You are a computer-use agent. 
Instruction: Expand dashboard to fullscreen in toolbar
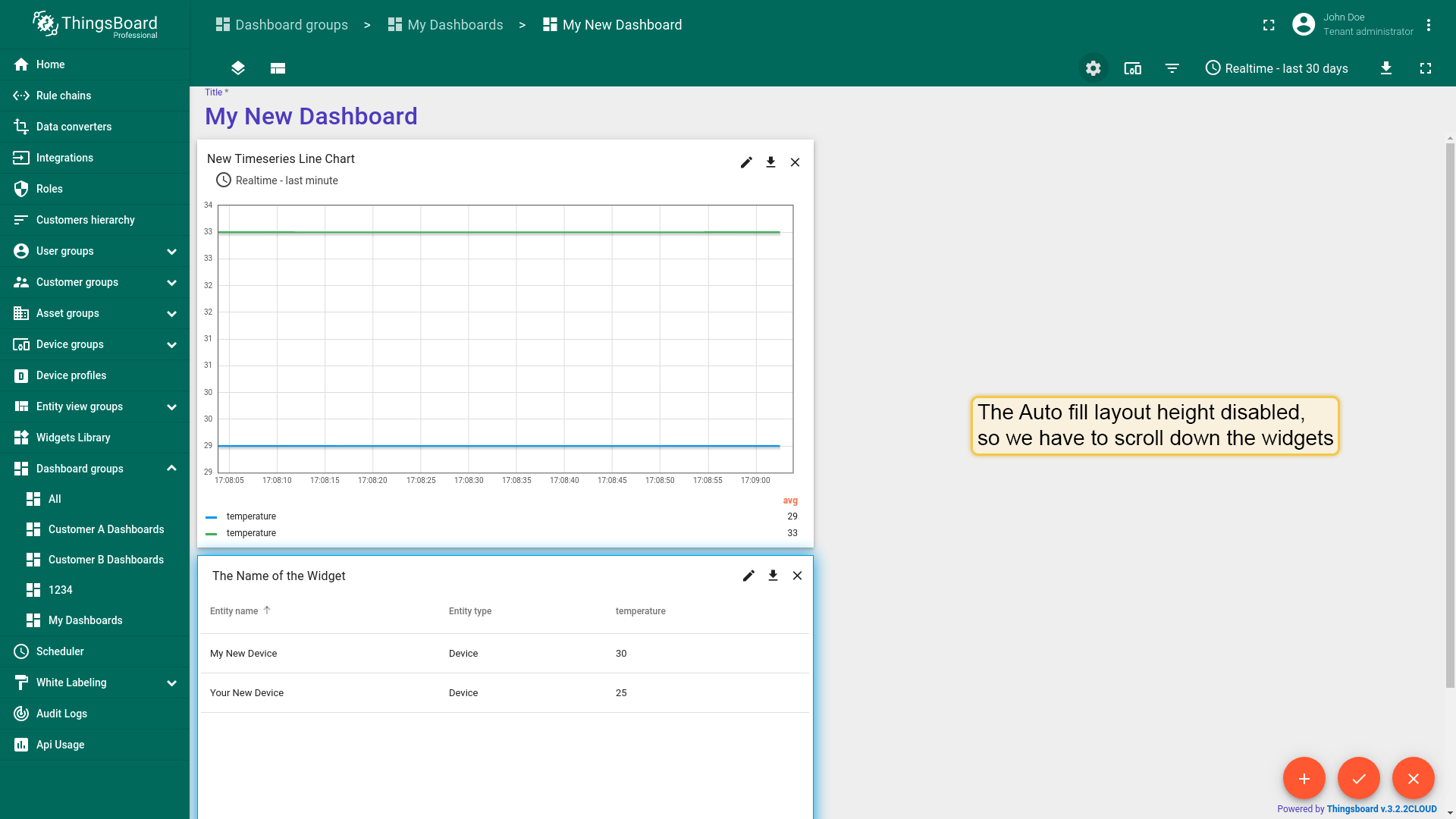[1426, 68]
